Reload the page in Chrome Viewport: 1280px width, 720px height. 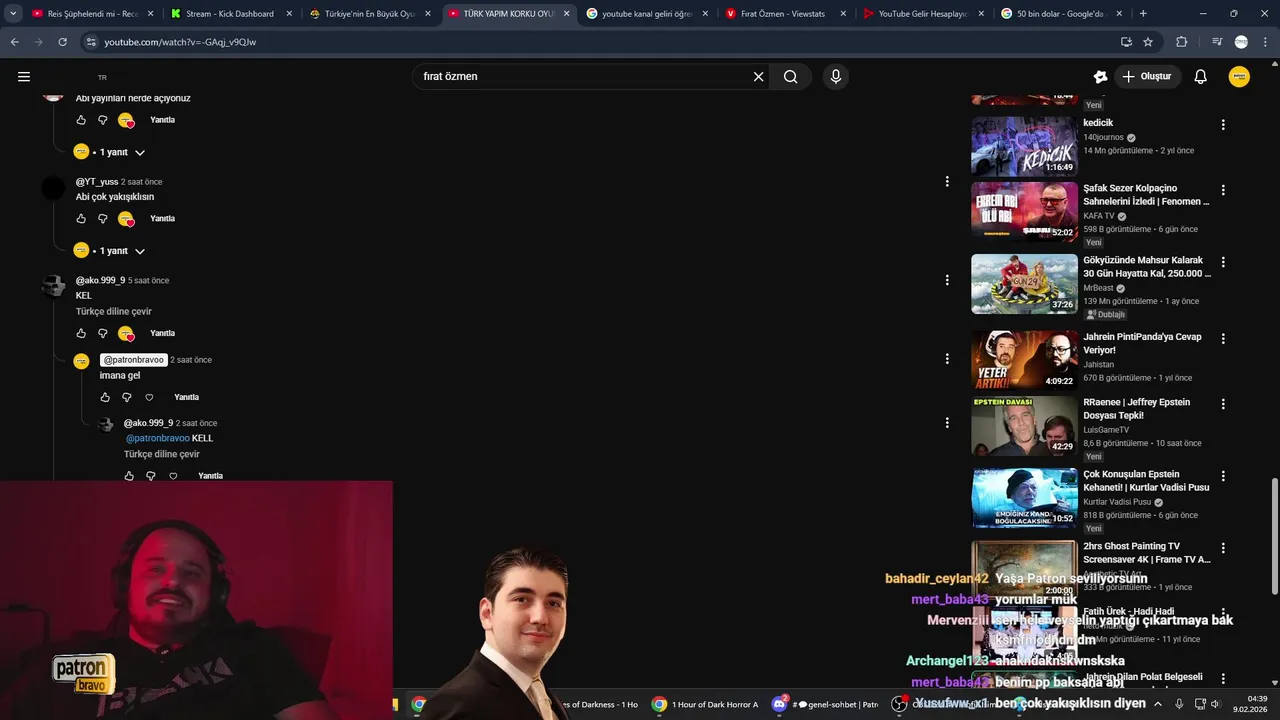click(x=62, y=42)
